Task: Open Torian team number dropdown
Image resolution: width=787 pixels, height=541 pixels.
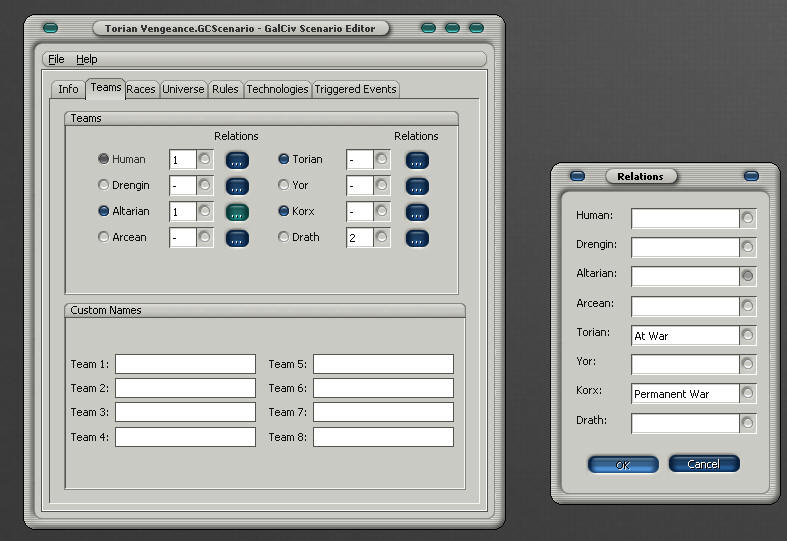Action: (381, 160)
